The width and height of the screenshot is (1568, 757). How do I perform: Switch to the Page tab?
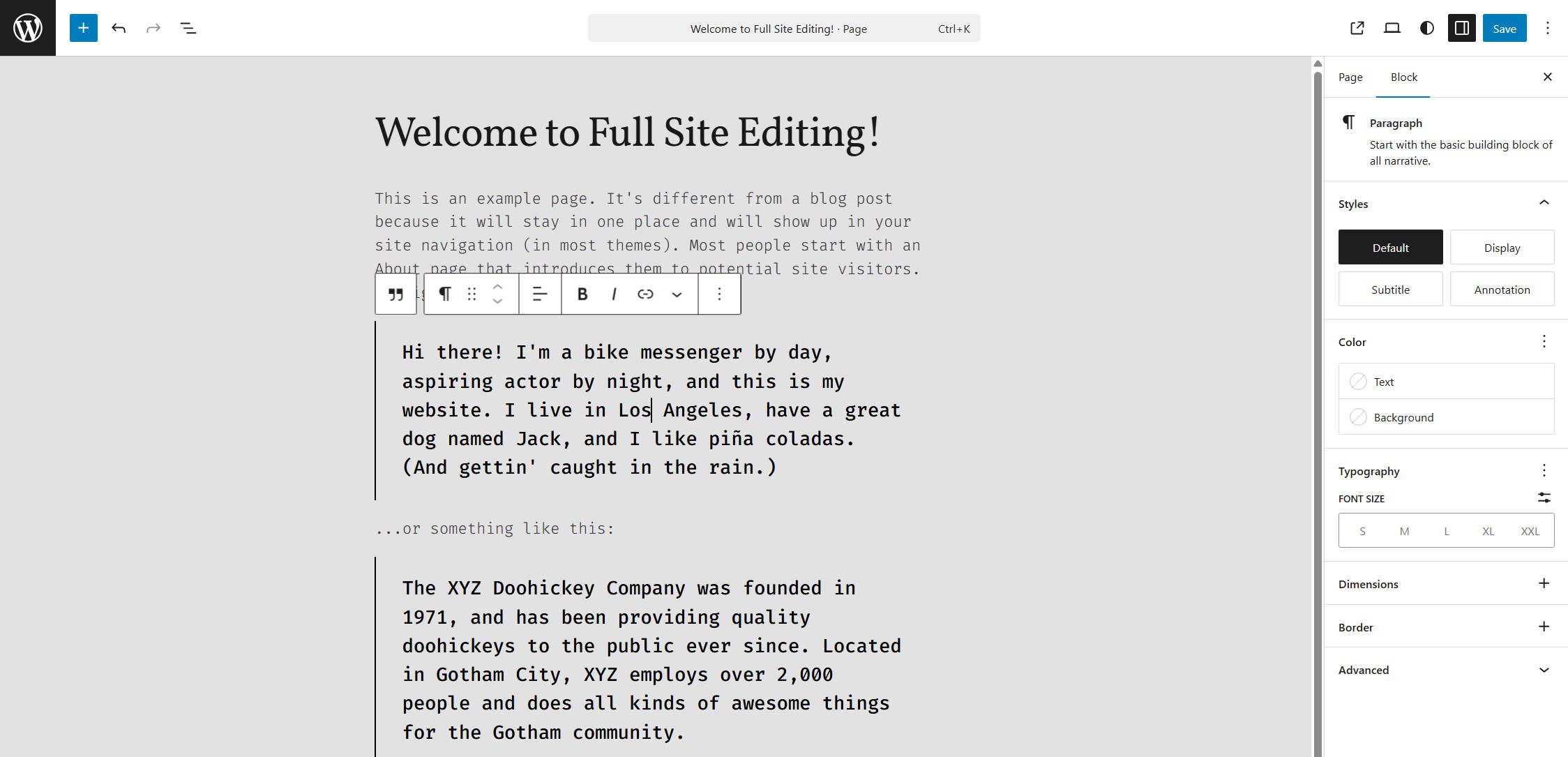(x=1350, y=77)
